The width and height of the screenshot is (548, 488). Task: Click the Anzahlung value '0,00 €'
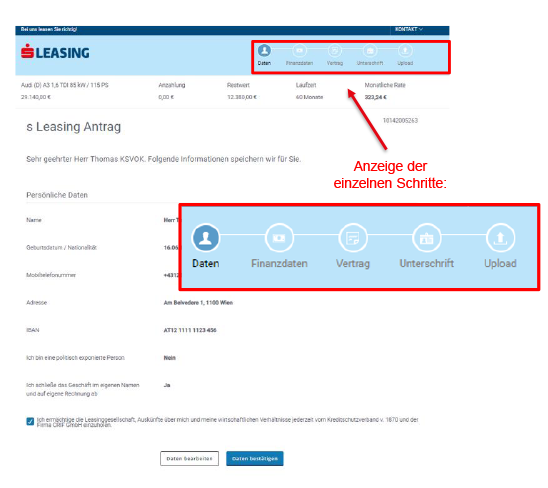[x=166, y=97]
